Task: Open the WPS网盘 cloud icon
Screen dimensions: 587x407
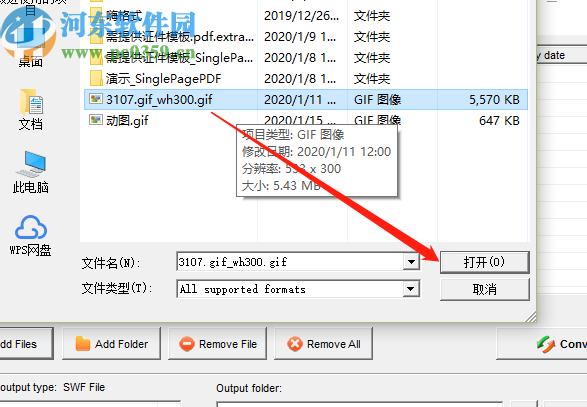Action: click(31, 236)
